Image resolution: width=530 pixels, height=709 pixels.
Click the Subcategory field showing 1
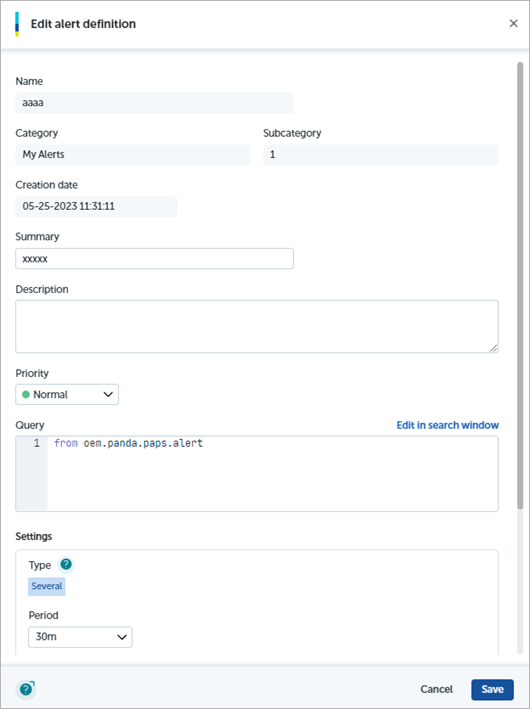click(x=381, y=155)
